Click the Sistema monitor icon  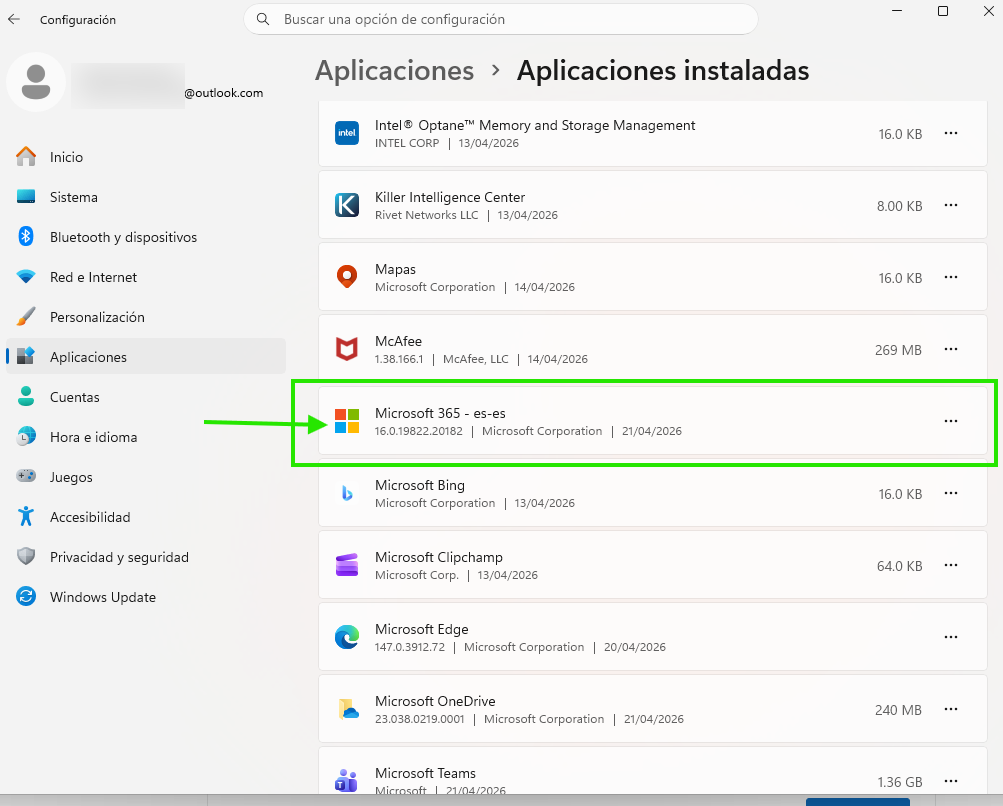coord(26,197)
